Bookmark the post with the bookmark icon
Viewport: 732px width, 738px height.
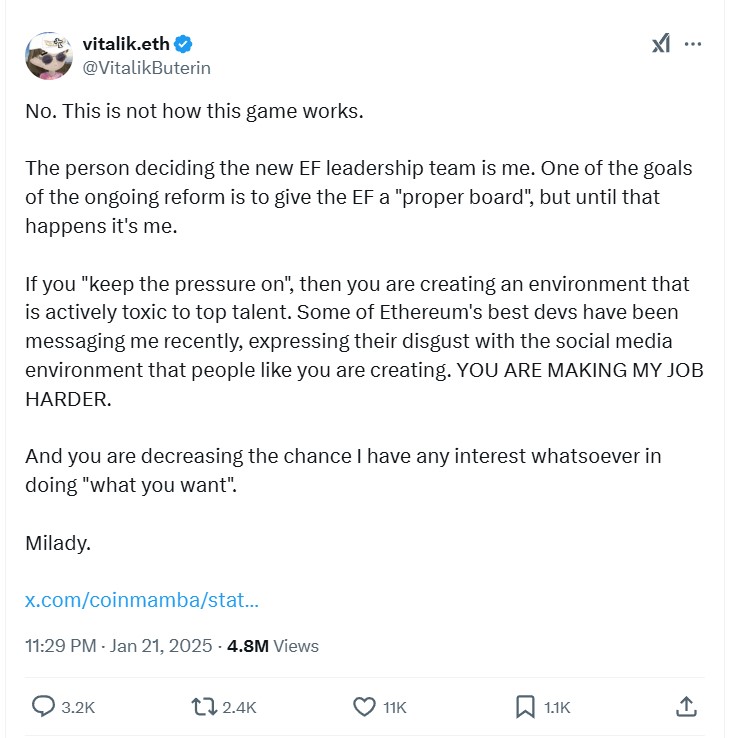[x=525, y=707]
